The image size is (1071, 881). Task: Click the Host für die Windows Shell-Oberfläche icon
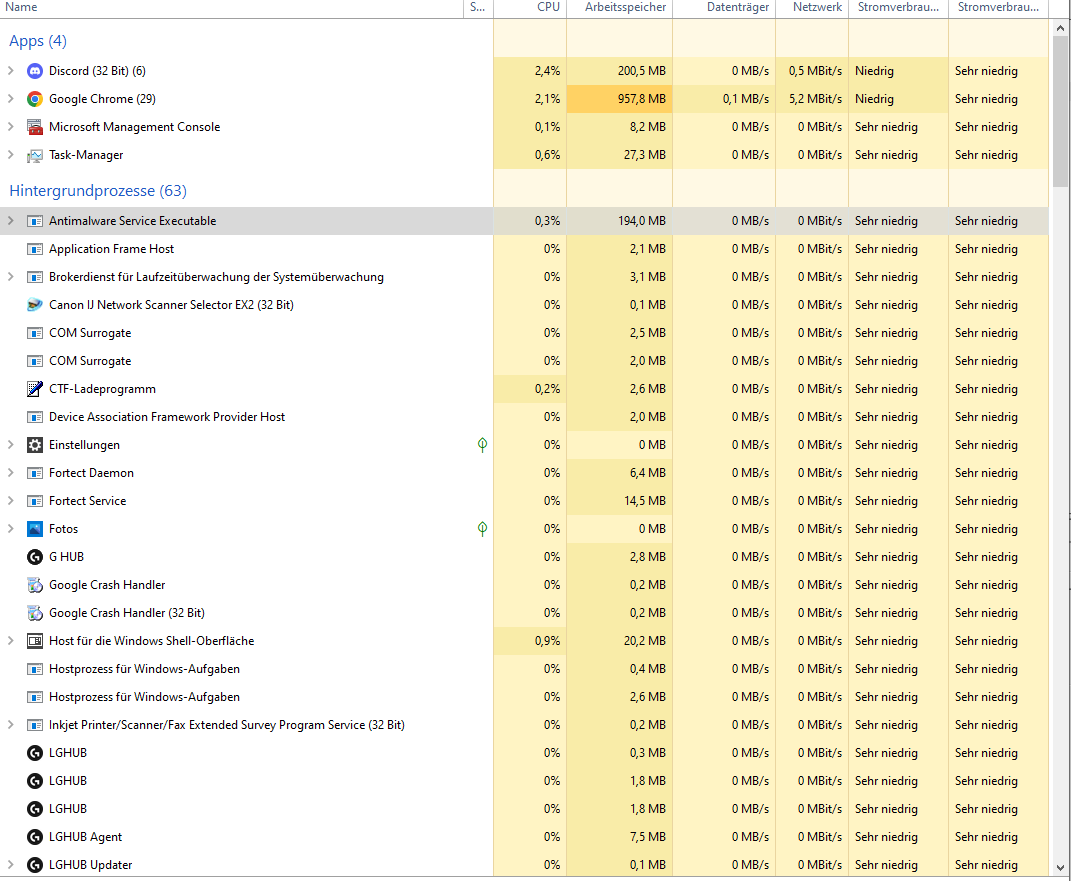tap(34, 641)
